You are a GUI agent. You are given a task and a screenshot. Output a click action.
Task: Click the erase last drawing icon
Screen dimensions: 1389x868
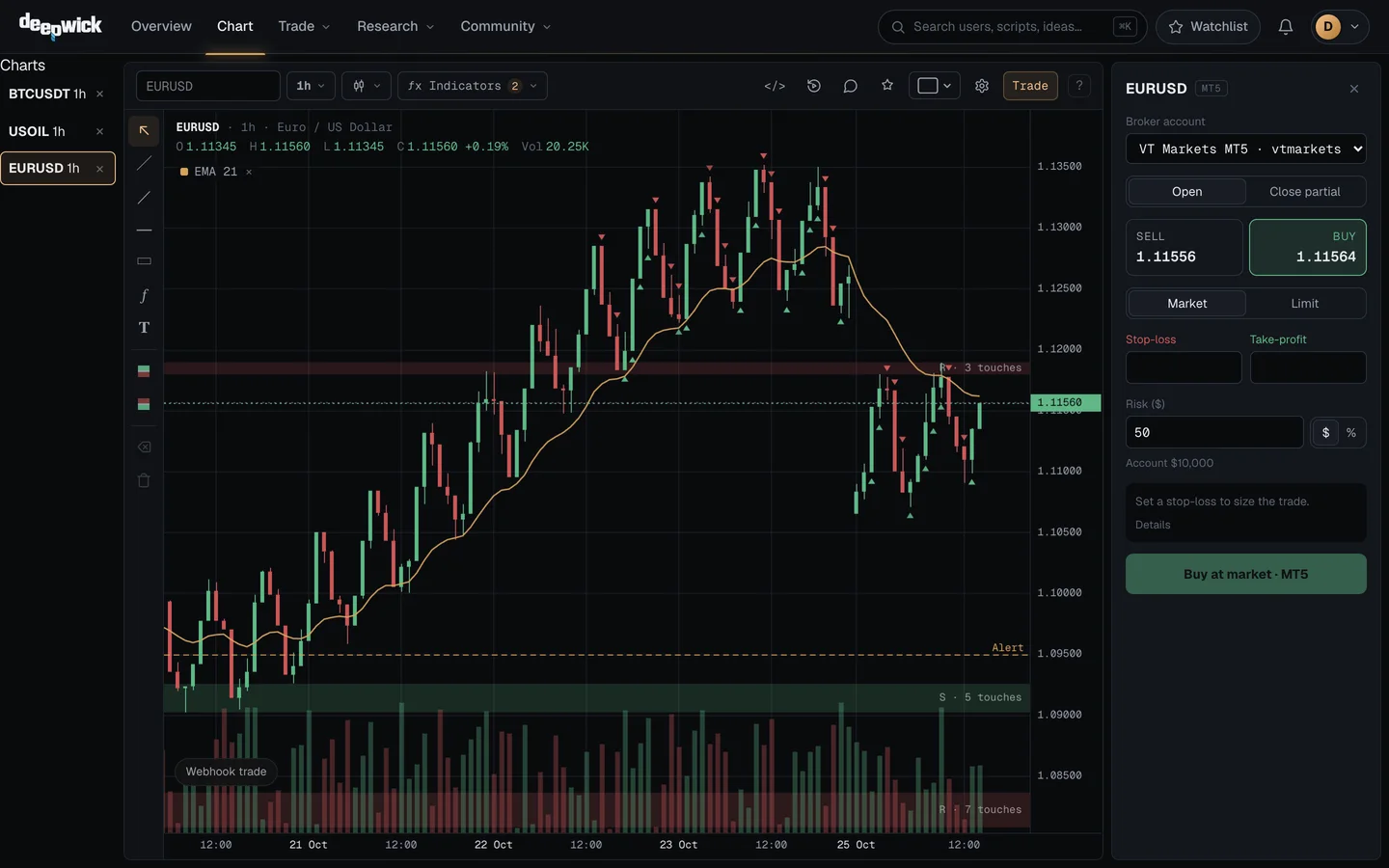point(144,448)
